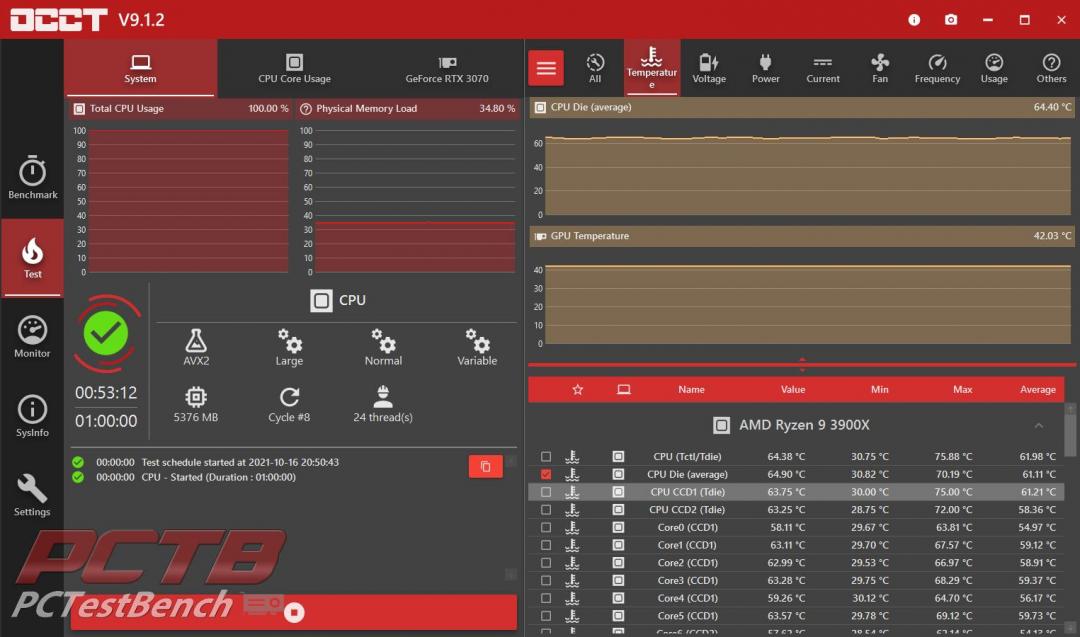Image resolution: width=1080 pixels, height=637 pixels.
Task: Uncheck the CPU Die (average) row checkbox
Action: coord(546,474)
